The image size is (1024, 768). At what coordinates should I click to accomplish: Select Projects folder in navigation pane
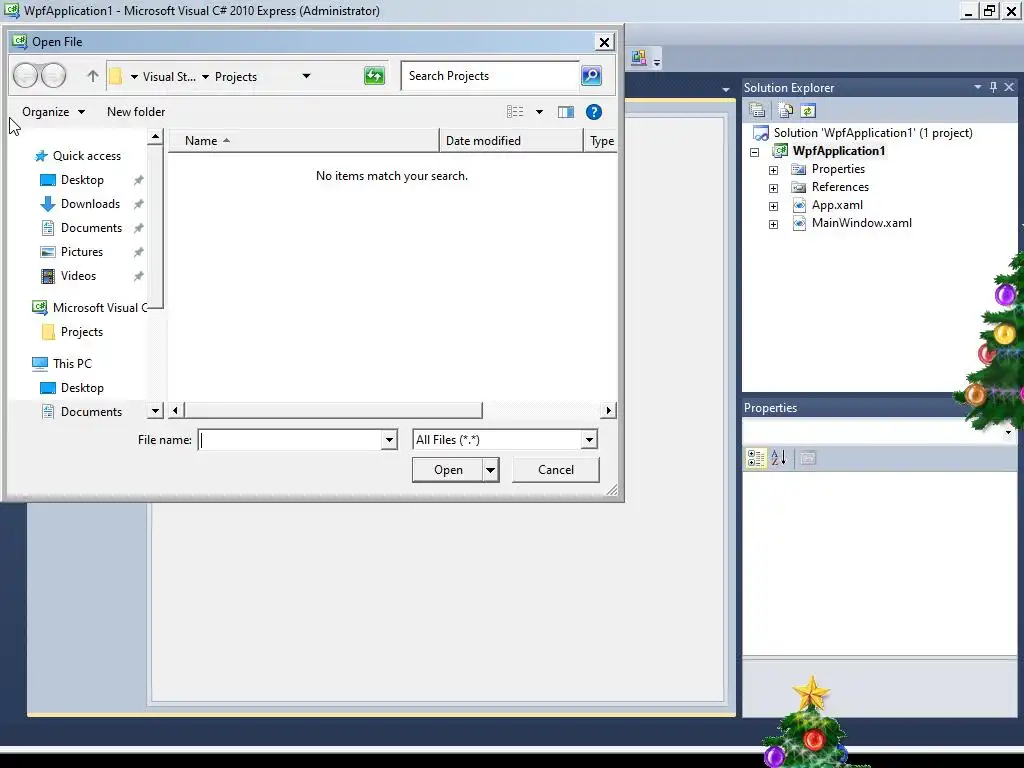click(x=82, y=332)
